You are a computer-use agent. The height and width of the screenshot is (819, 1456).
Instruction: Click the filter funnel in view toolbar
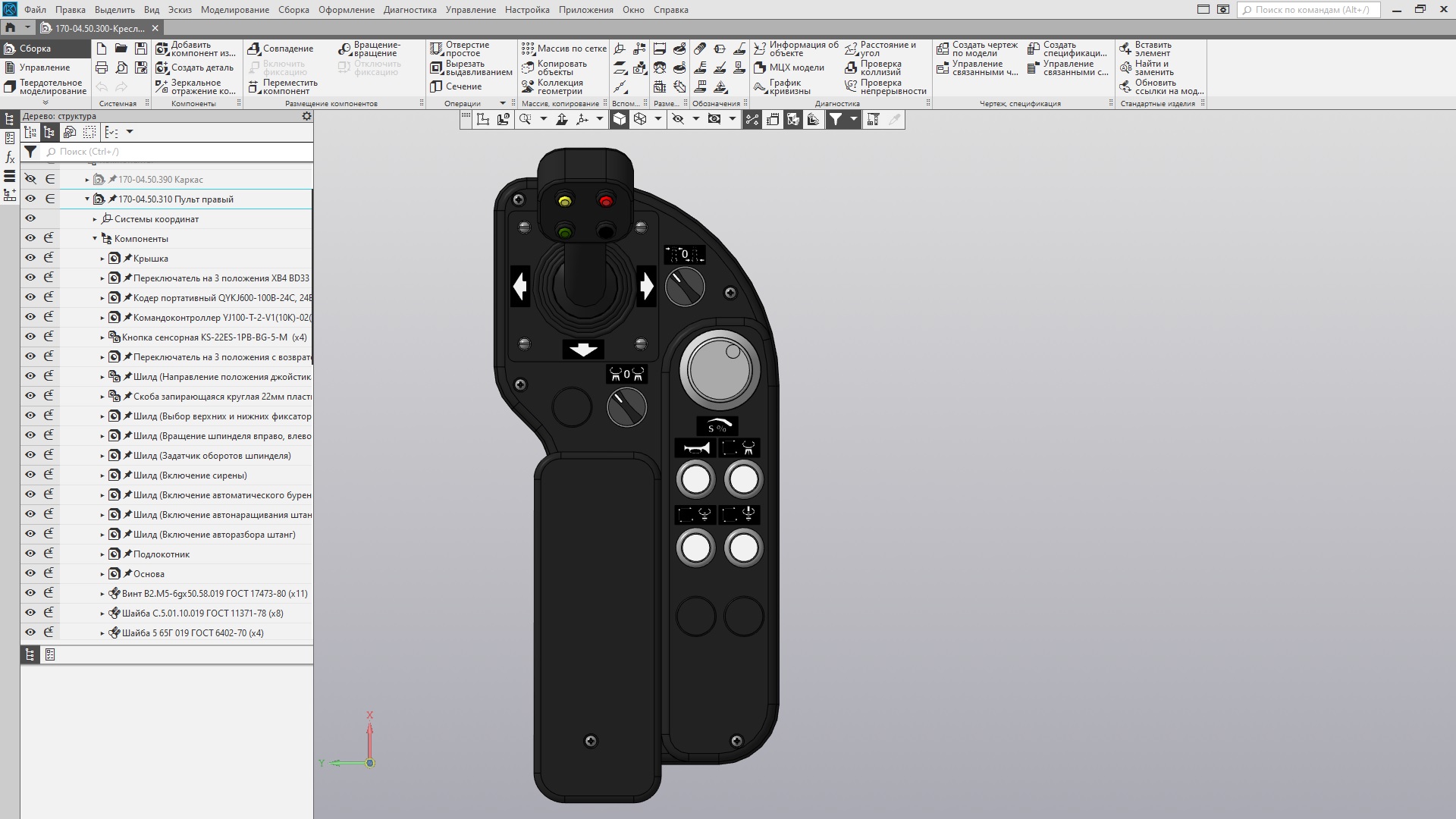(836, 120)
